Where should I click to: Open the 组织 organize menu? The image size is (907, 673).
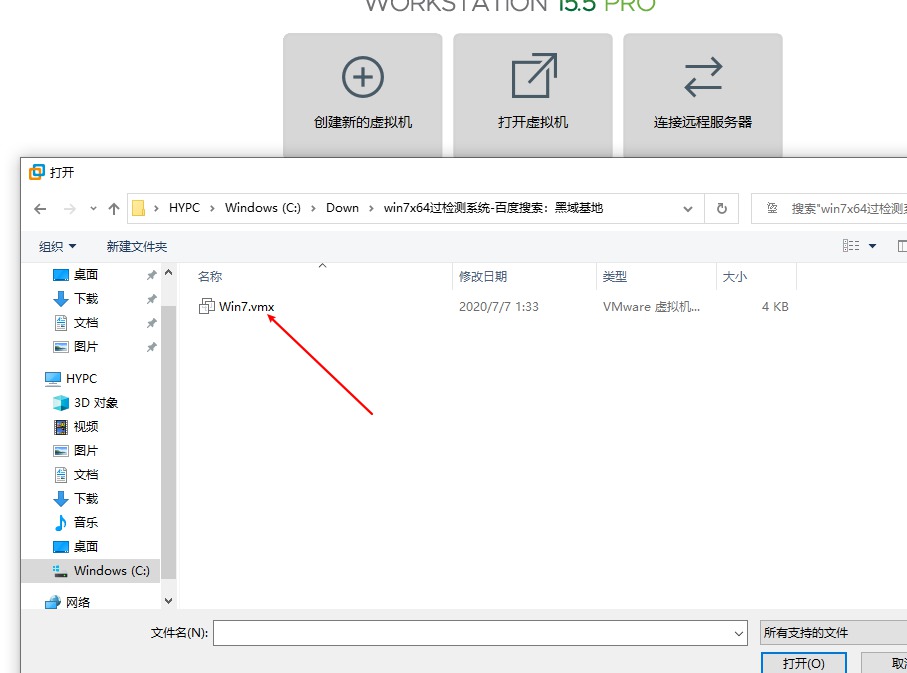57,247
